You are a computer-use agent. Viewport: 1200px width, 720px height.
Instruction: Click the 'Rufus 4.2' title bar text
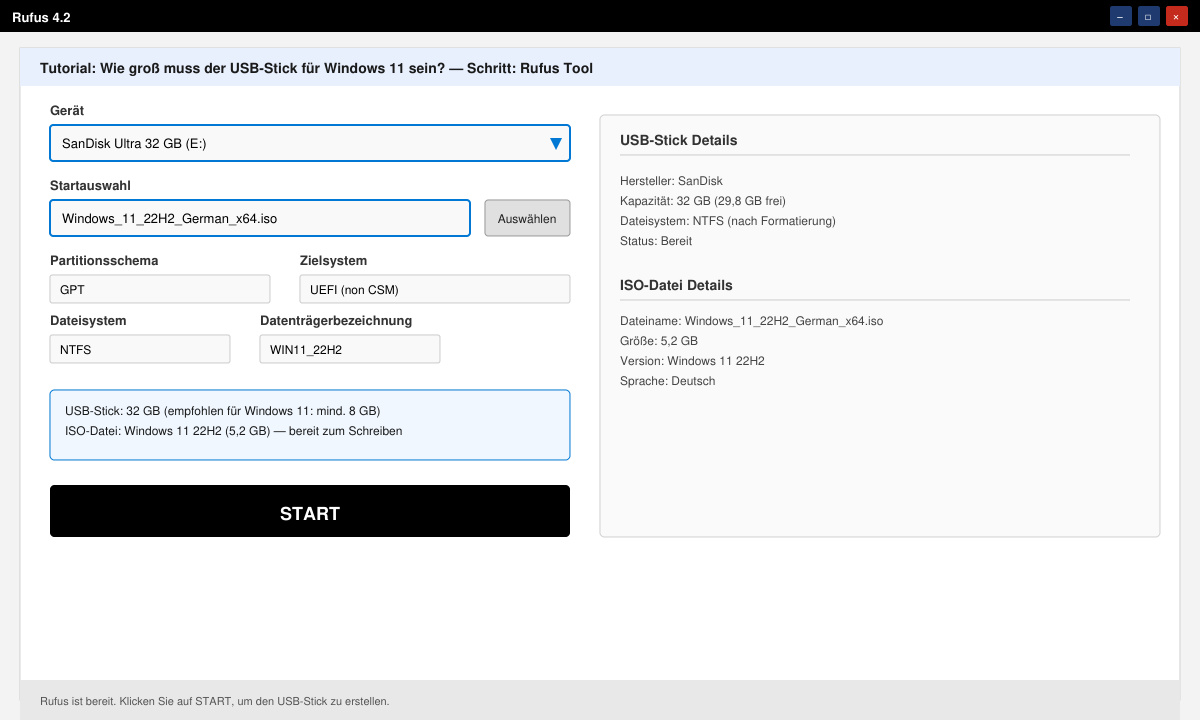coord(41,17)
